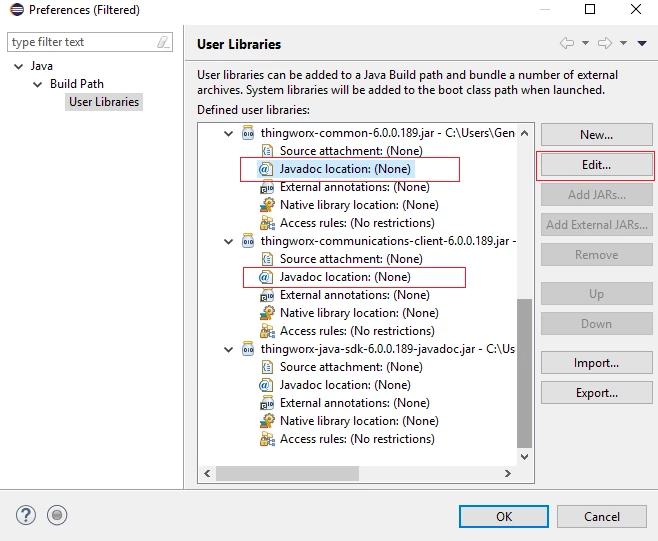Go back with the left arrow icon
Viewport: 658px width, 541px height.
[567, 43]
